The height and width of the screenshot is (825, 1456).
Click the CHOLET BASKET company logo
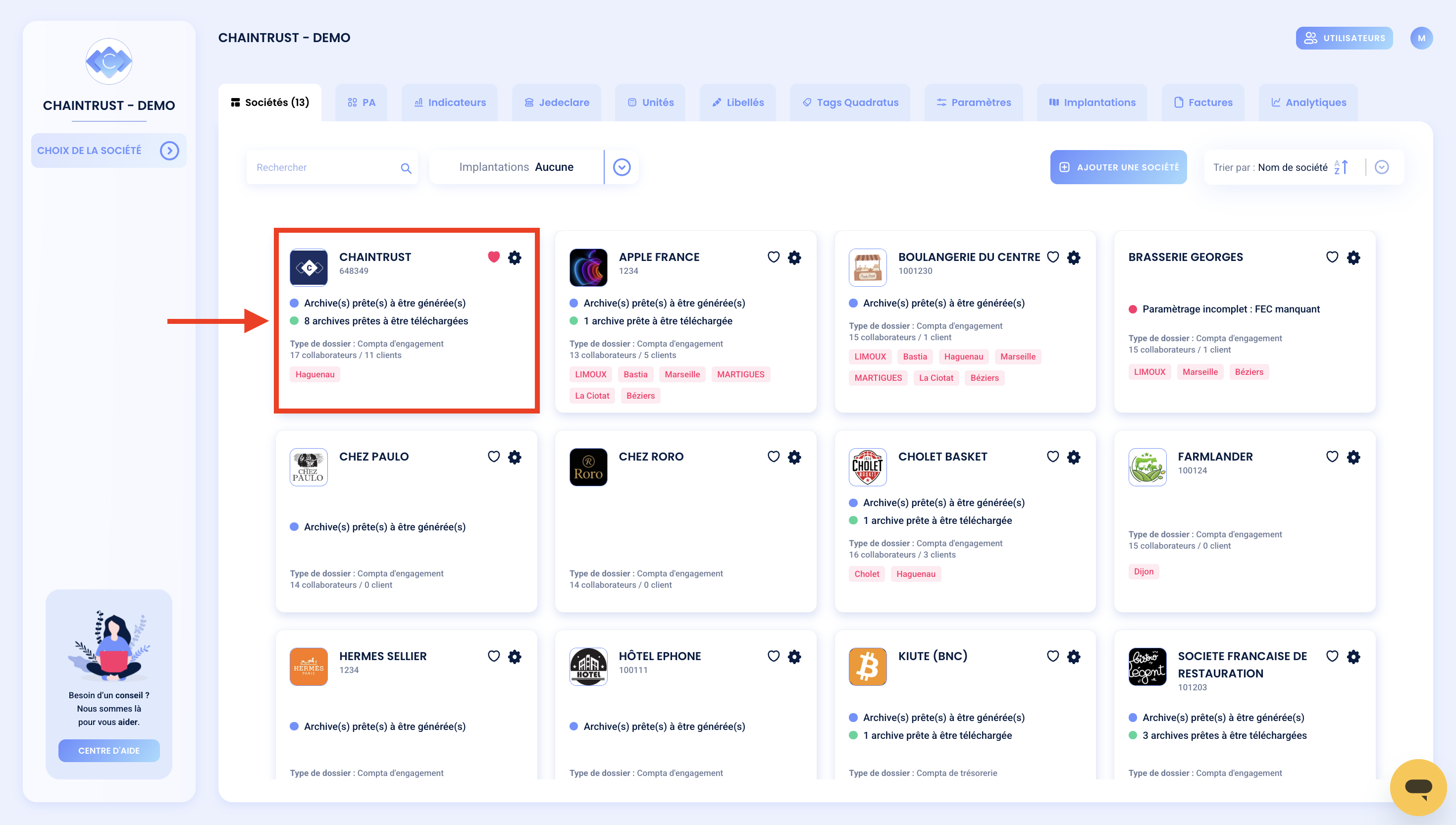click(x=867, y=466)
